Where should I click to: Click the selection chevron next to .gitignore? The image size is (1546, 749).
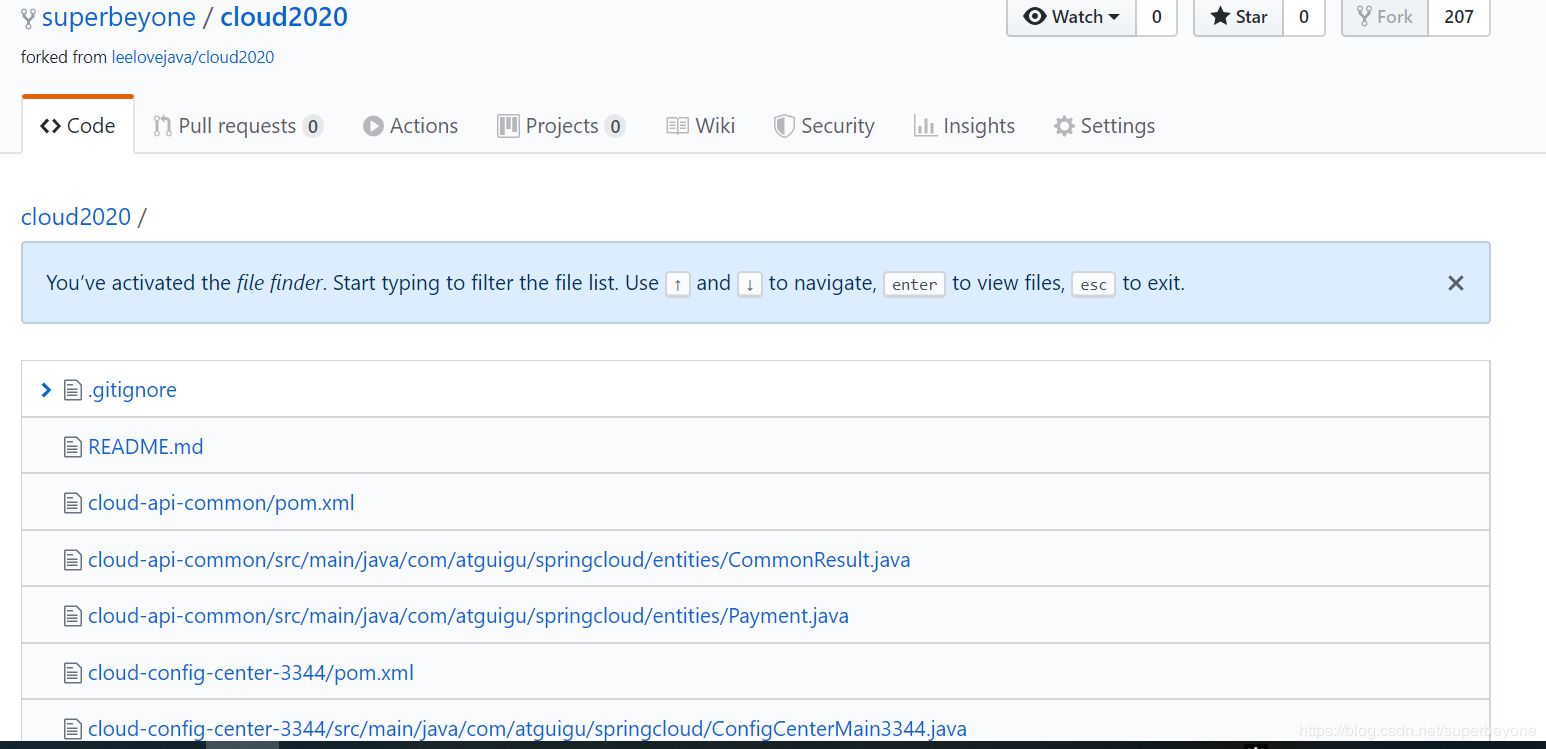pos(45,390)
